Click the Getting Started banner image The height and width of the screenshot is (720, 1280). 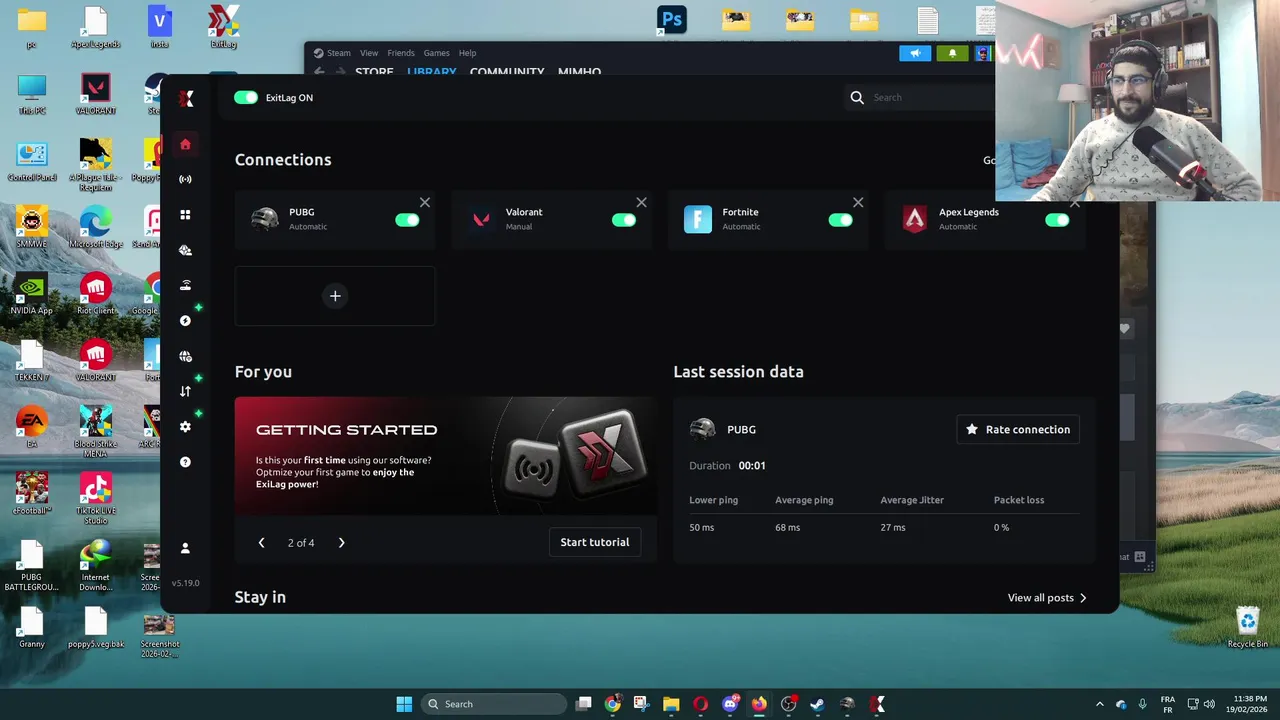446,456
